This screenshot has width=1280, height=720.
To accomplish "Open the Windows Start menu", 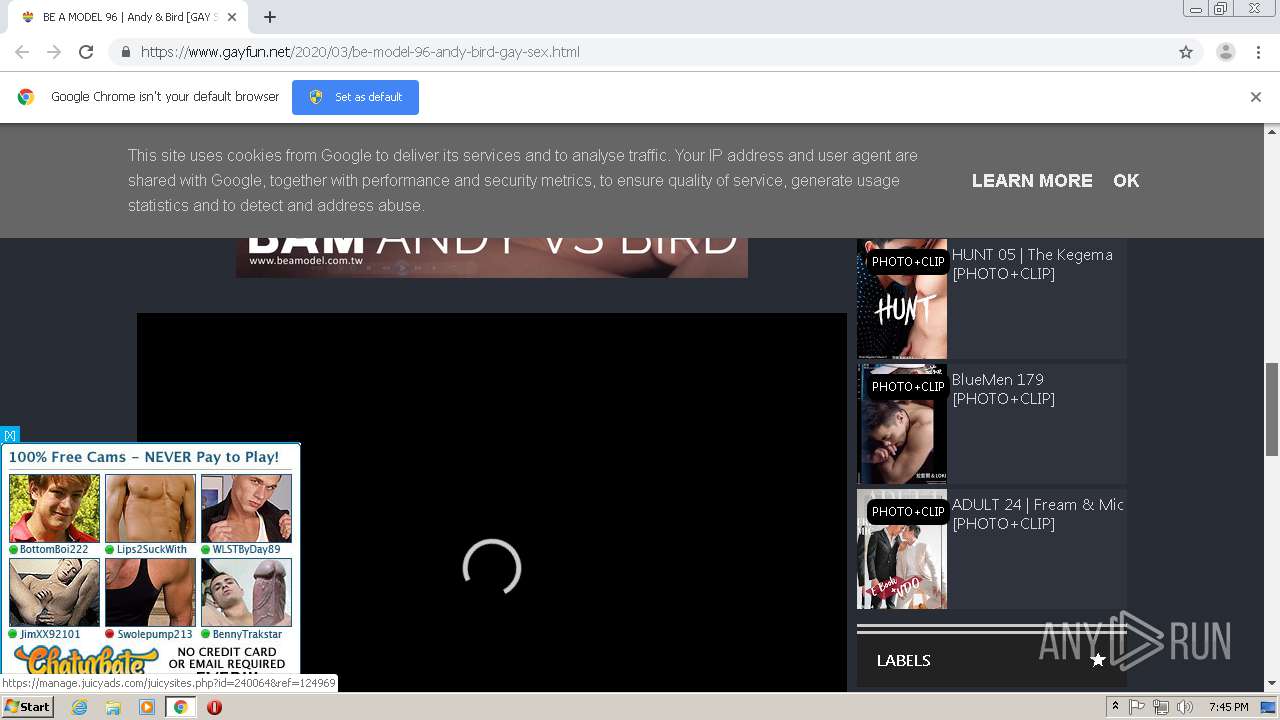I will [28, 707].
